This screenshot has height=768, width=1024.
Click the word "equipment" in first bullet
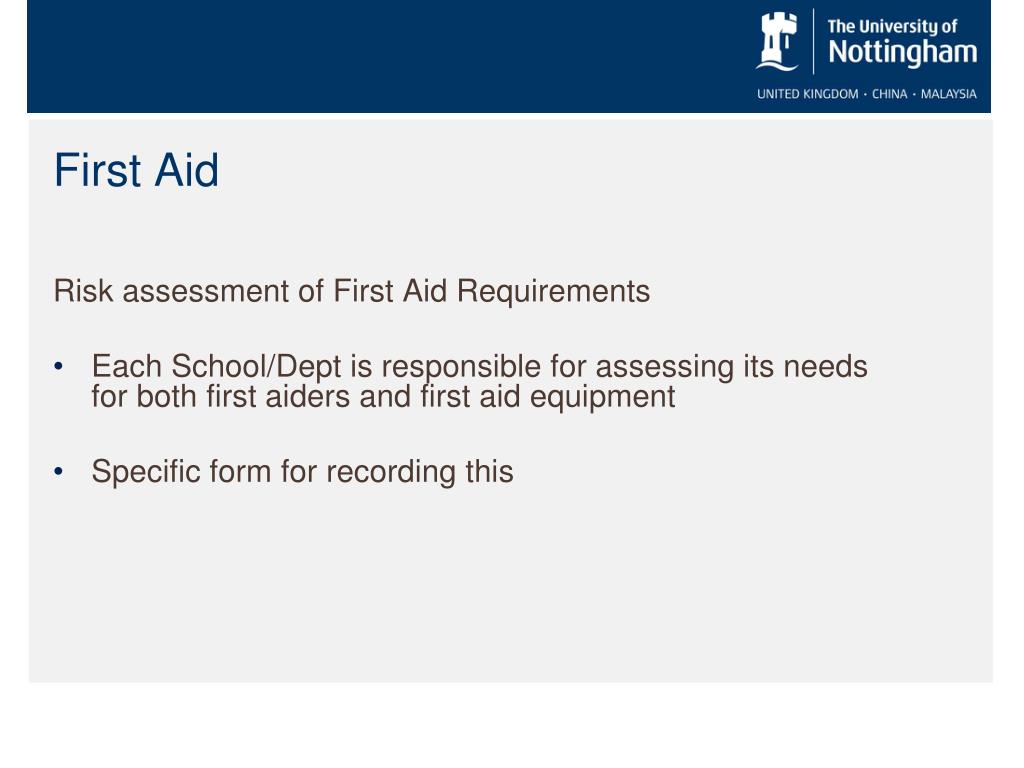602,398
